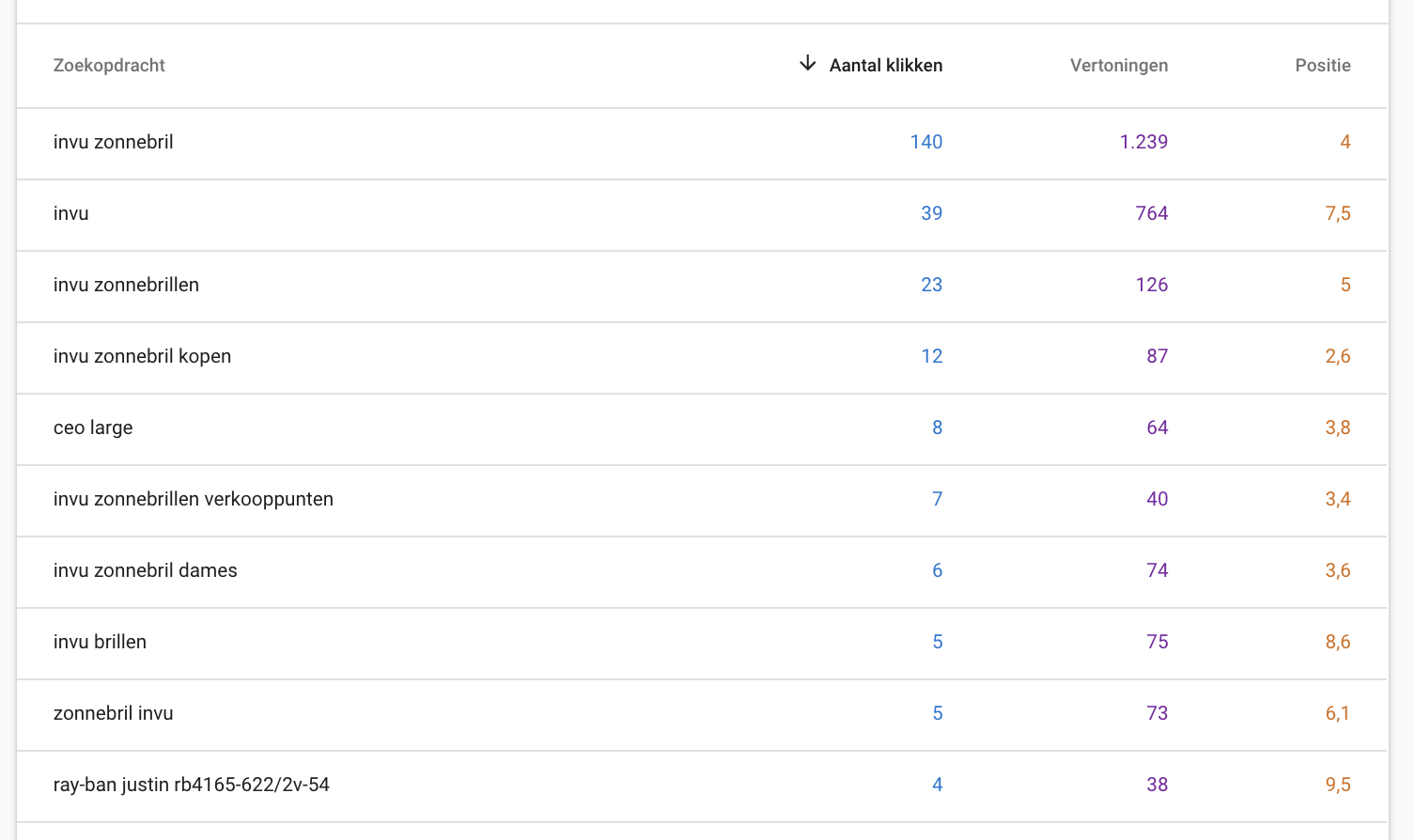Image resolution: width=1415 pixels, height=840 pixels.
Task: Click position 5 for invu zonnebrillen
Action: coord(1345,285)
